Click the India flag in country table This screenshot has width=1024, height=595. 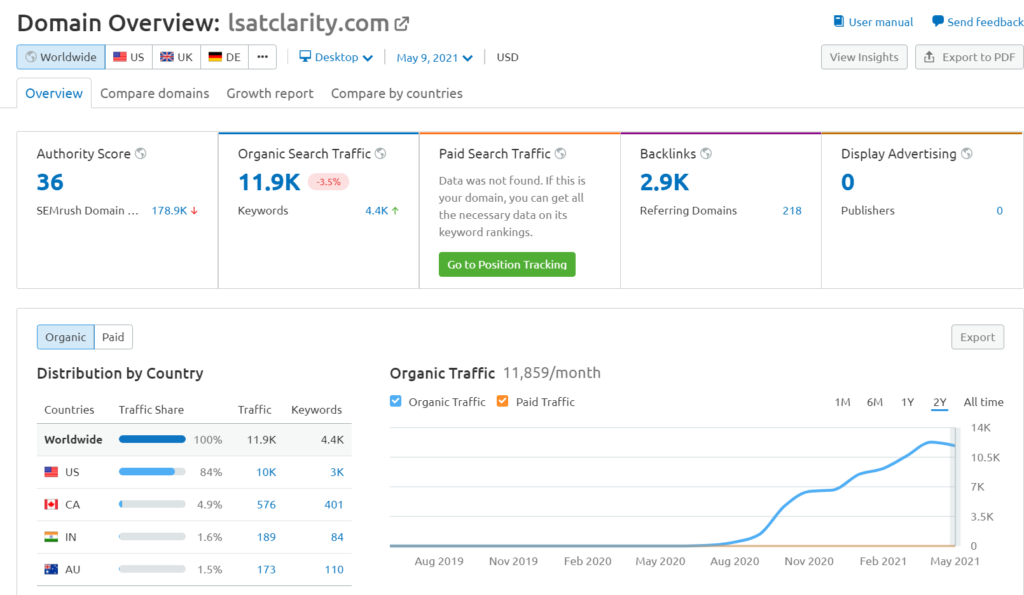click(x=51, y=537)
